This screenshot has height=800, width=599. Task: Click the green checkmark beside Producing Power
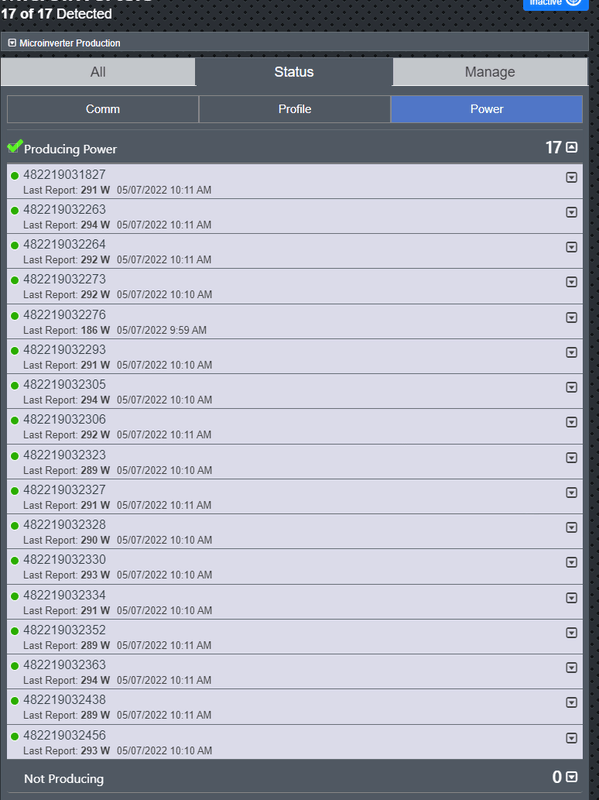pos(14,147)
